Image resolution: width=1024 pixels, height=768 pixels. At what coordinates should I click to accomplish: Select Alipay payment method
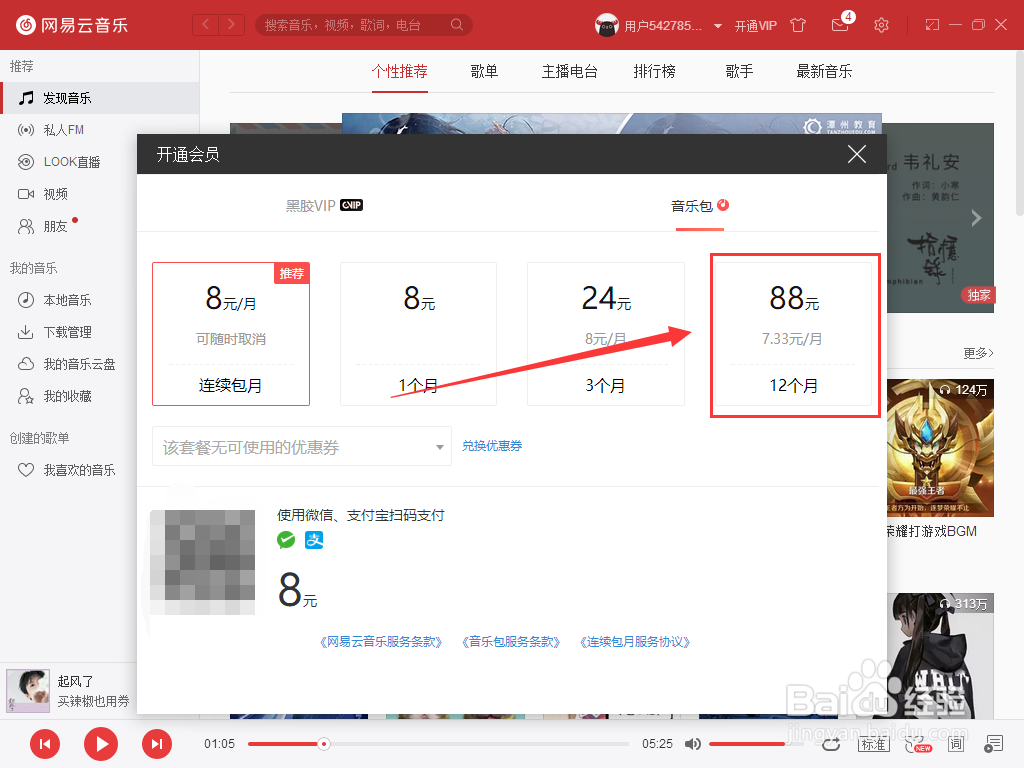[314, 540]
